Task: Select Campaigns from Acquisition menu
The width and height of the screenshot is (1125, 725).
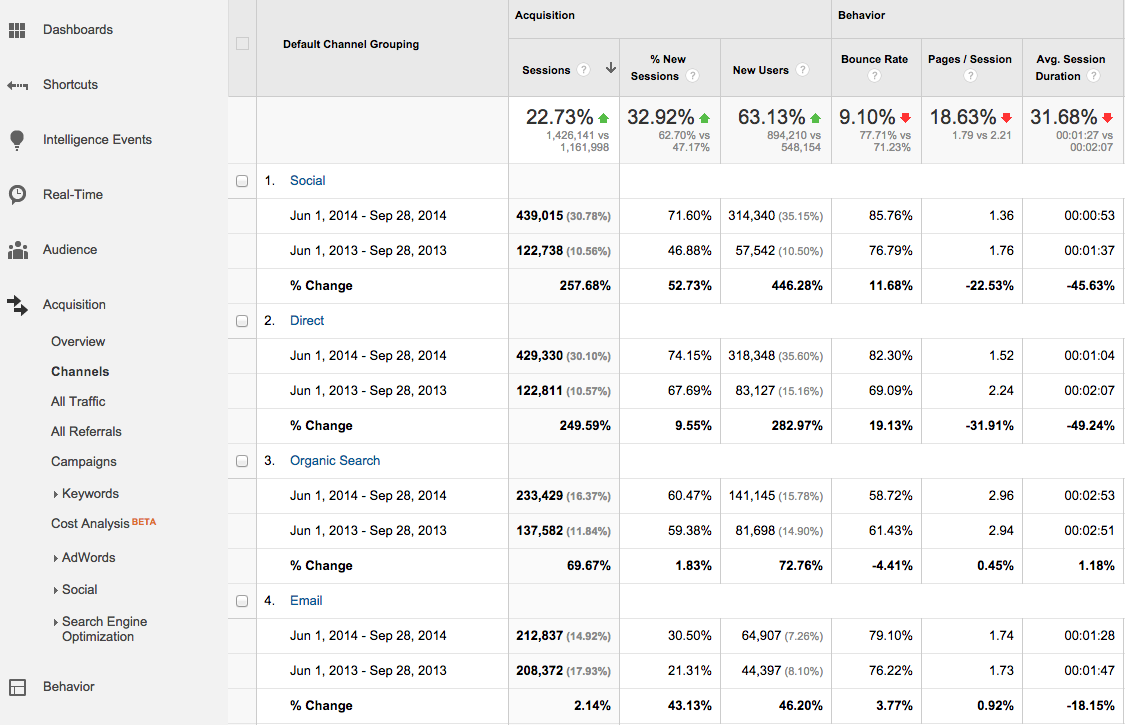Action: pos(84,462)
